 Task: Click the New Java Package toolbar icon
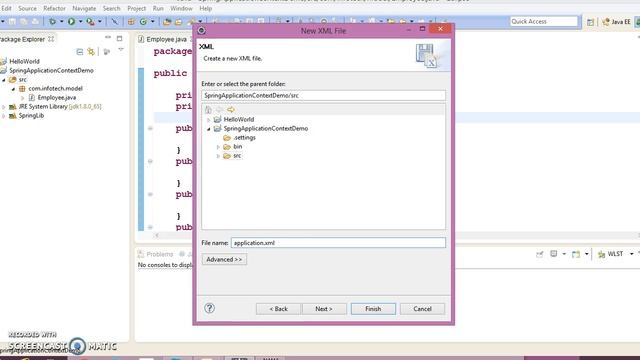(131, 21)
